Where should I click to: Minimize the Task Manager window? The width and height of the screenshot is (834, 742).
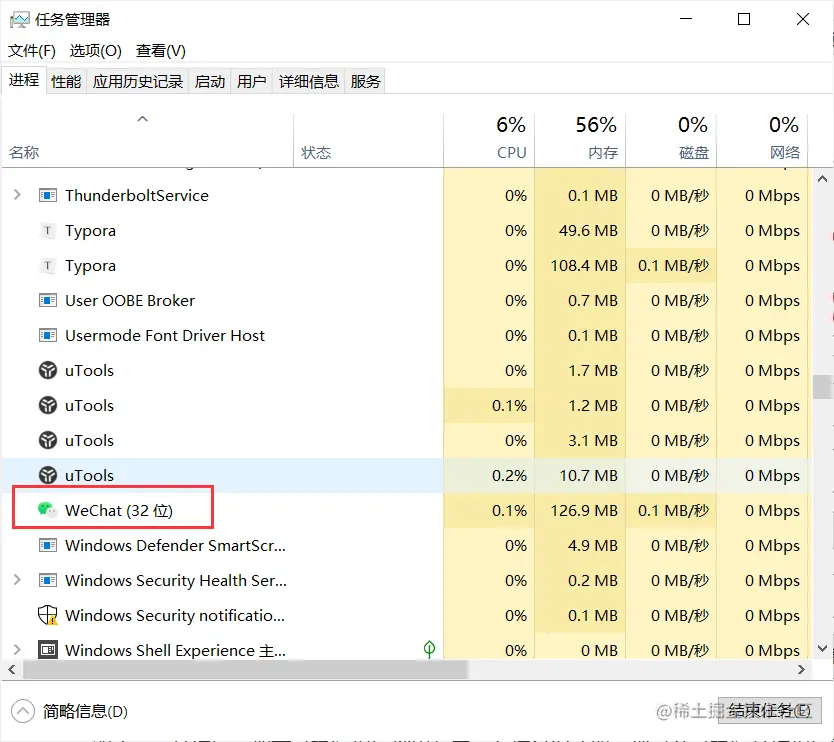click(x=686, y=19)
